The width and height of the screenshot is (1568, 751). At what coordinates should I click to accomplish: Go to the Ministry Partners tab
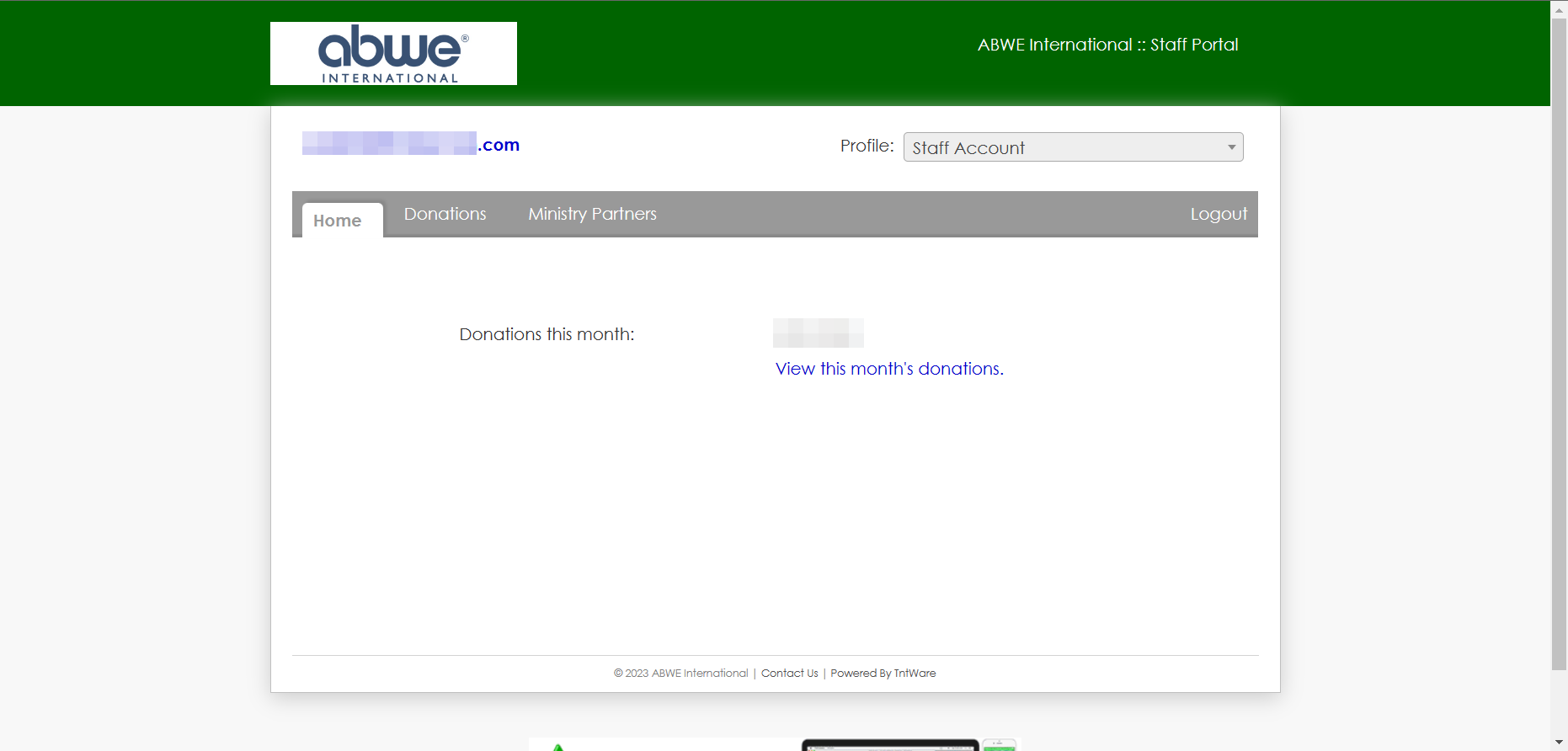pyautogui.click(x=592, y=214)
